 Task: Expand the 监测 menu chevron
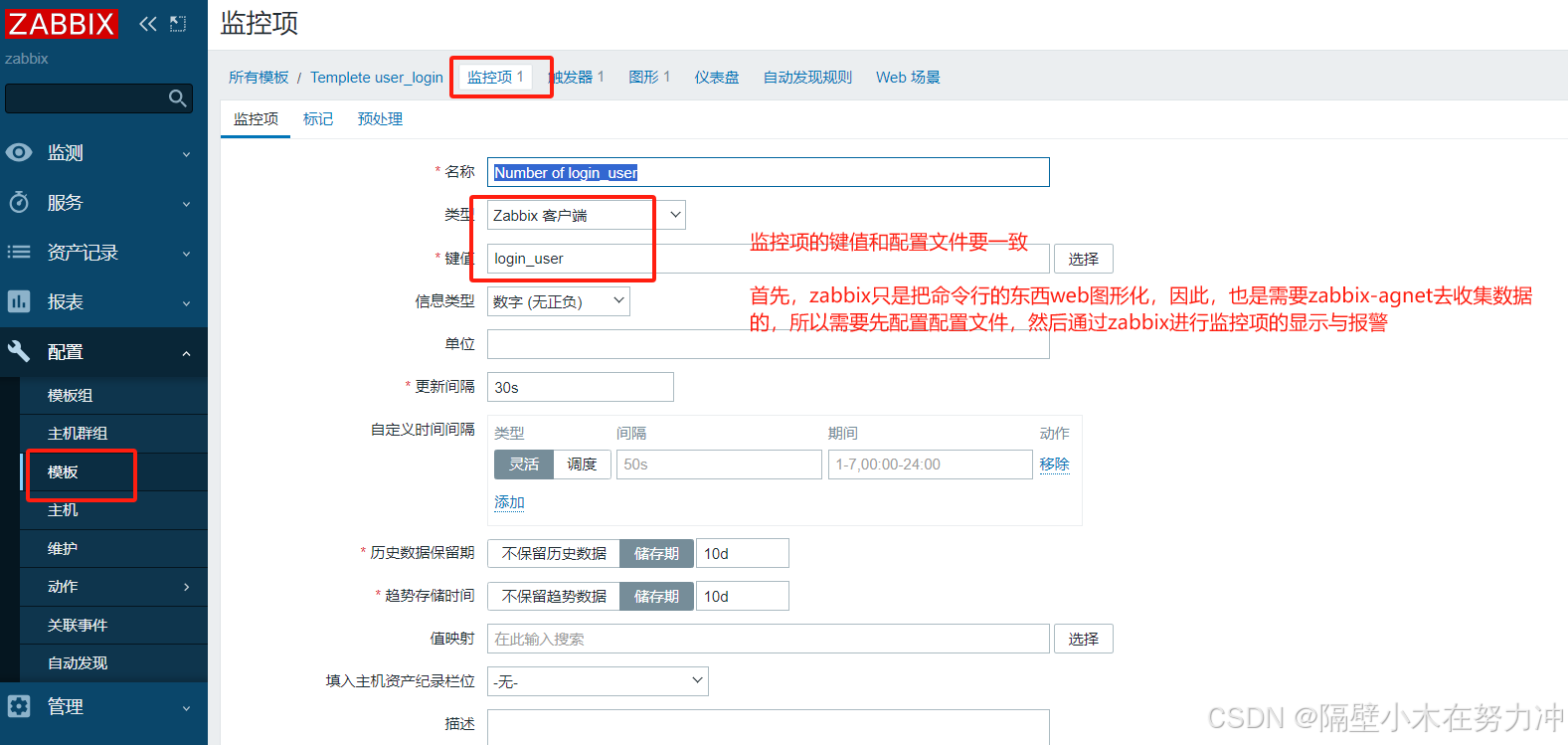pos(186,154)
